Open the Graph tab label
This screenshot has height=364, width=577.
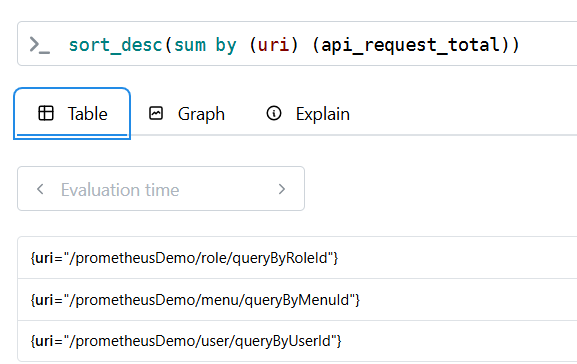click(201, 114)
